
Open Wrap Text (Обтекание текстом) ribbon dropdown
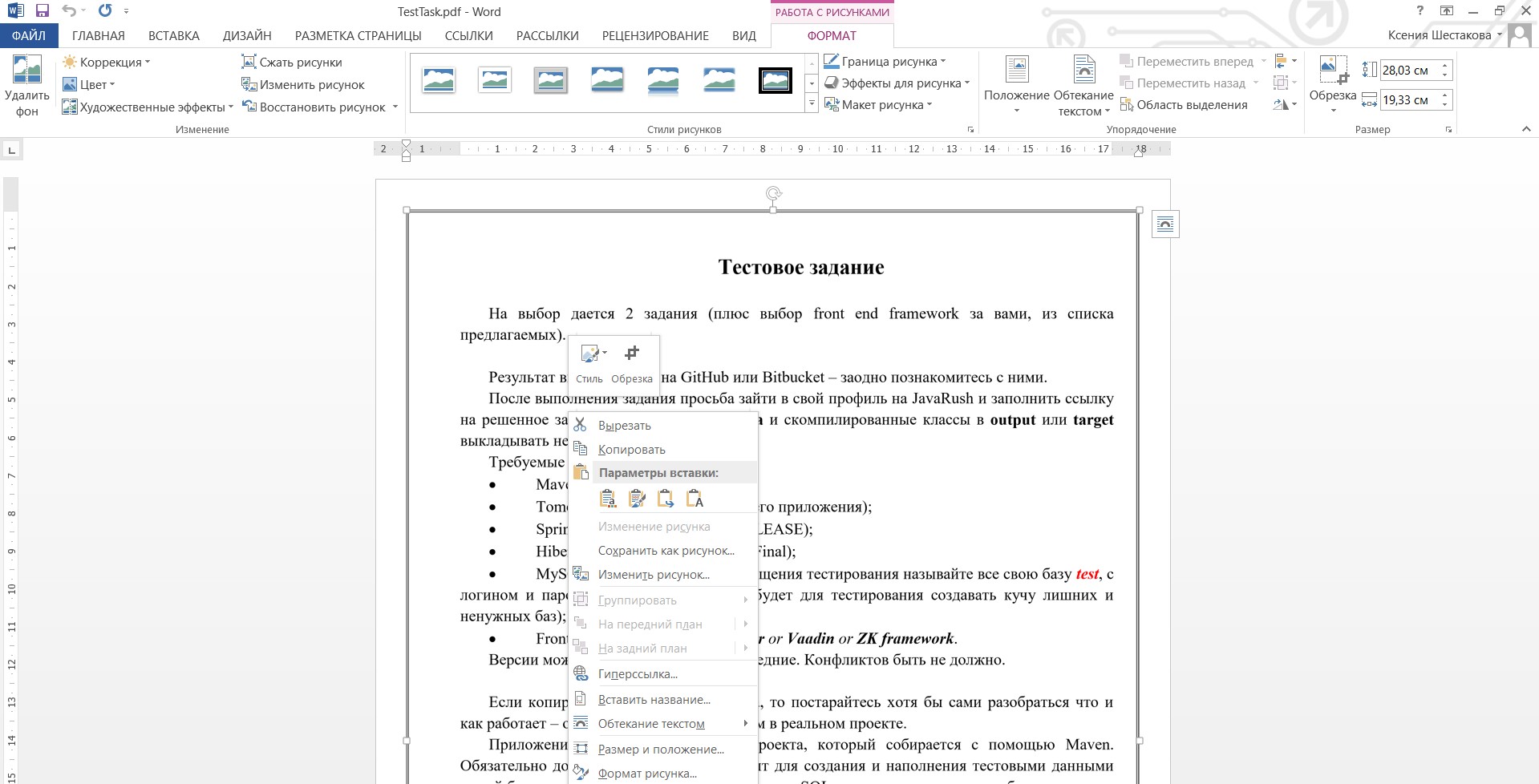point(1084,86)
